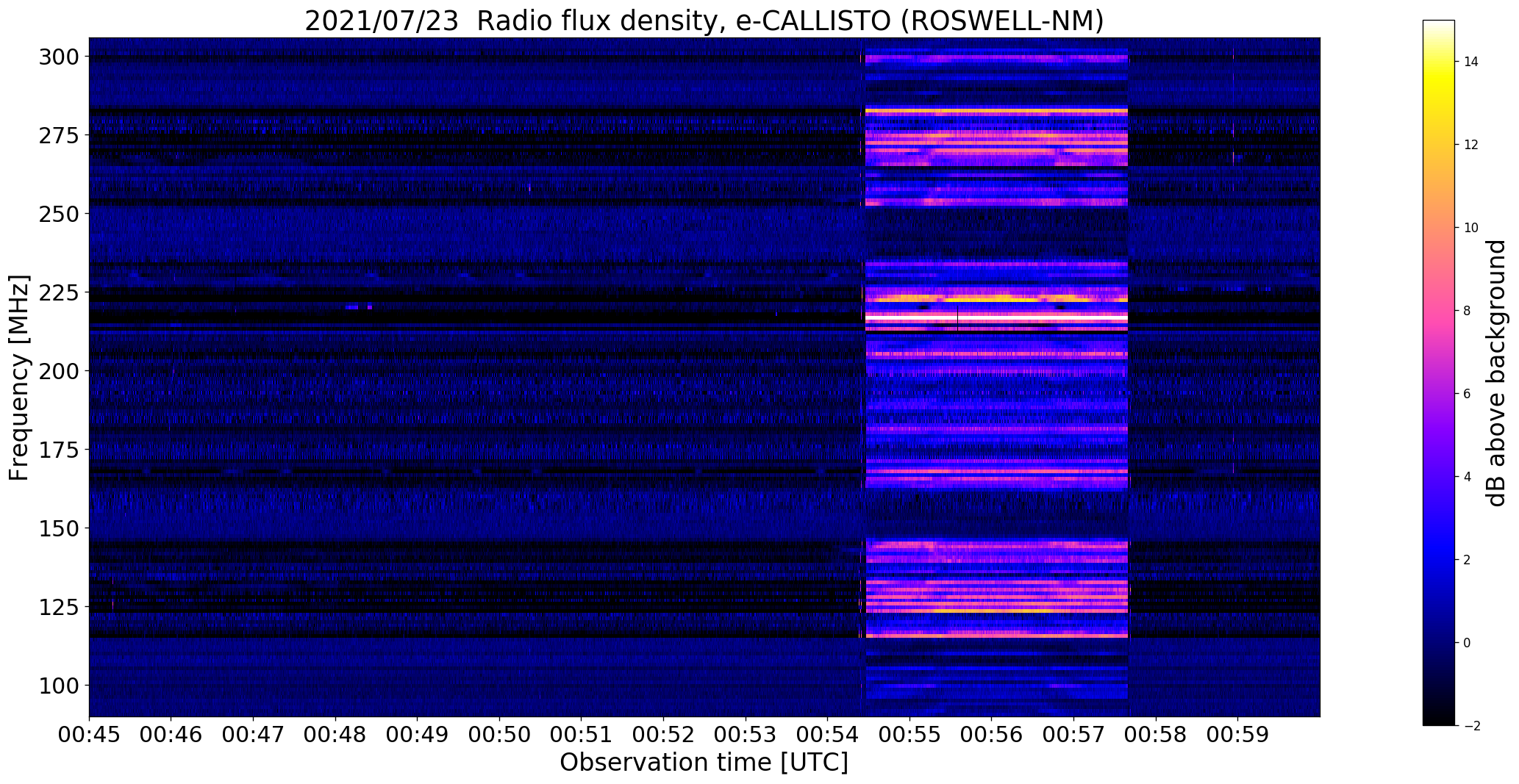
Task: Click the colorbar tick label 14
Action: point(1471,62)
